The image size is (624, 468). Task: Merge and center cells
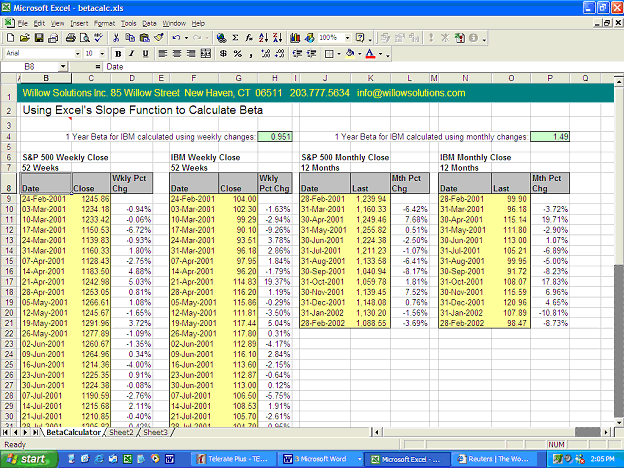(x=205, y=54)
